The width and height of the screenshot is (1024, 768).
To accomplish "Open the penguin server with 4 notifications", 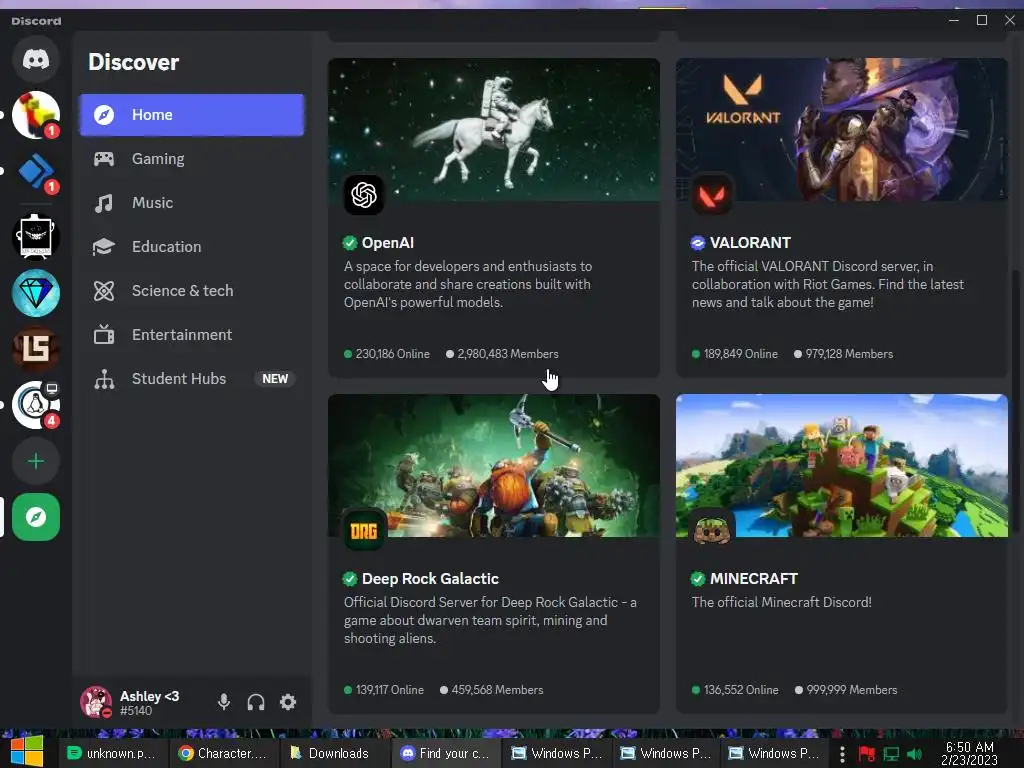I will point(36,405).
